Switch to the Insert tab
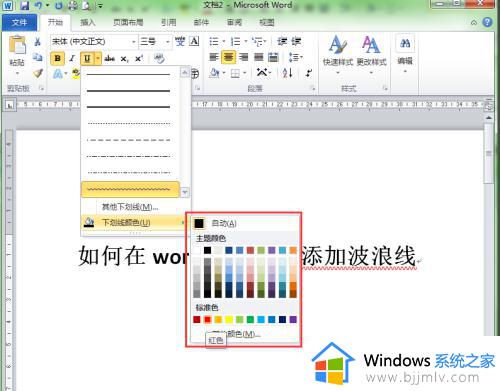 pyautogui.click(x=88, y=23)
